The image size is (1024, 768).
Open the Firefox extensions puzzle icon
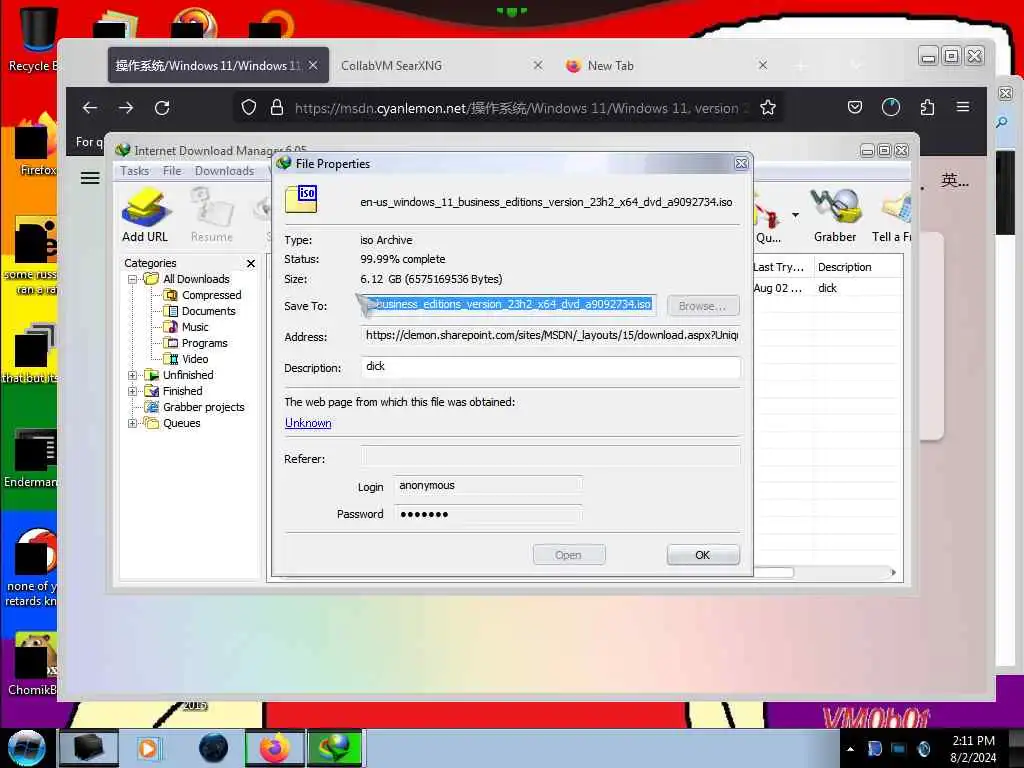tap(927, 107)
